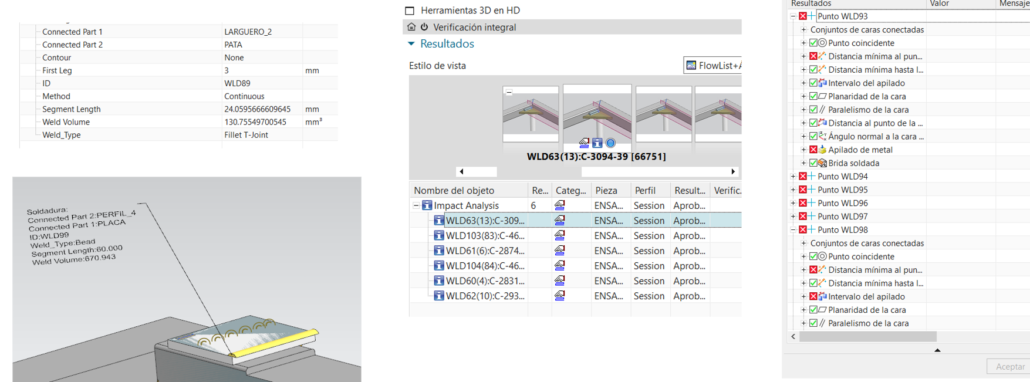Click the category icon in Impact Analysis row
This screenshot has height=382, width=1030.
(560, 205)
